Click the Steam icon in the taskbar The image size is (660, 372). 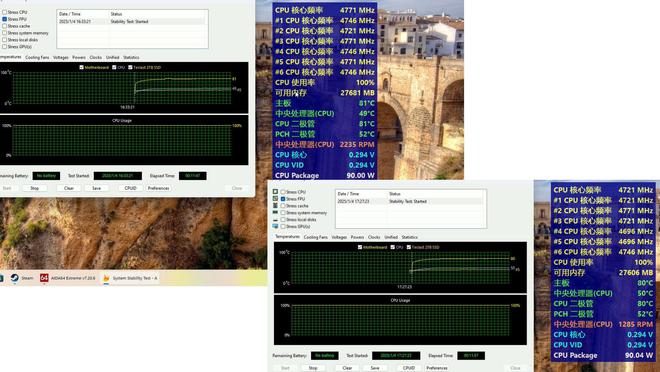[x=14, y=278]
